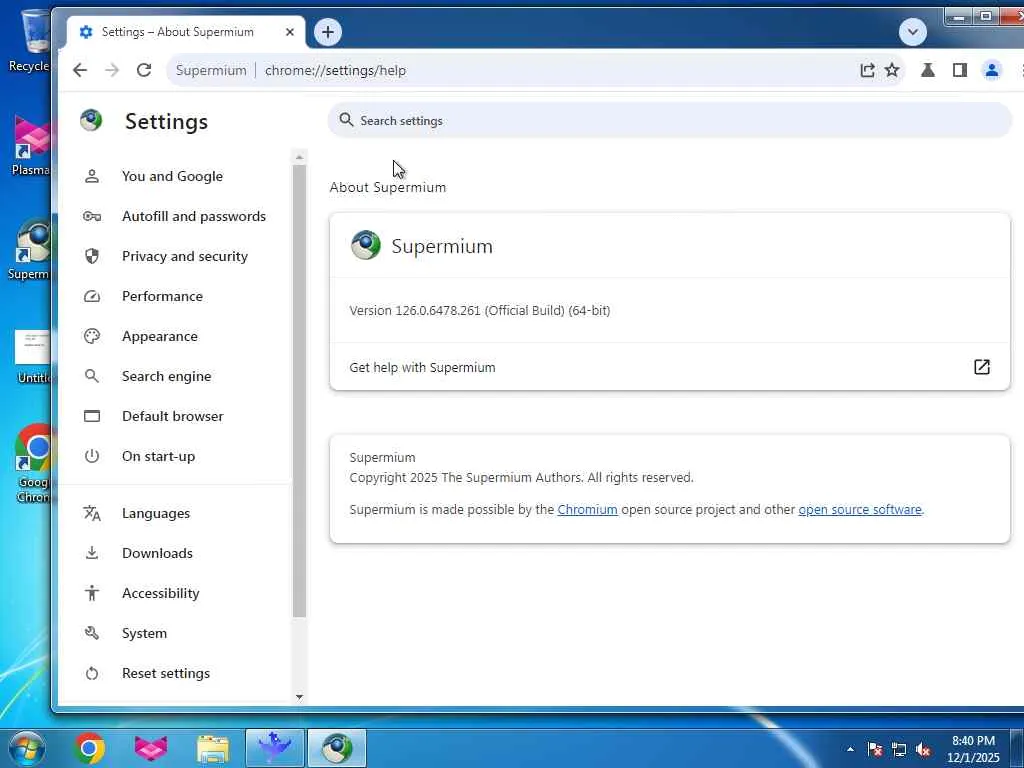Switch to the blue bird taskbar app
1024x768 pixels.
[274, 748]
